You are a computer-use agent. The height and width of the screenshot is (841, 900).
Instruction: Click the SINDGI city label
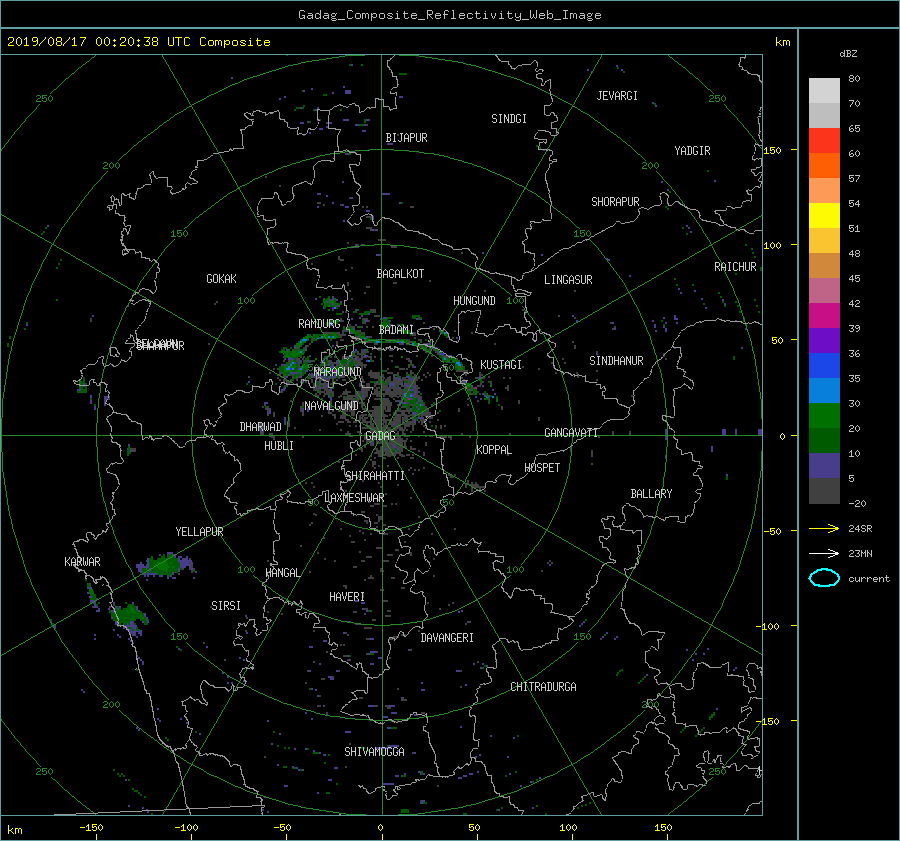(509, 119)
